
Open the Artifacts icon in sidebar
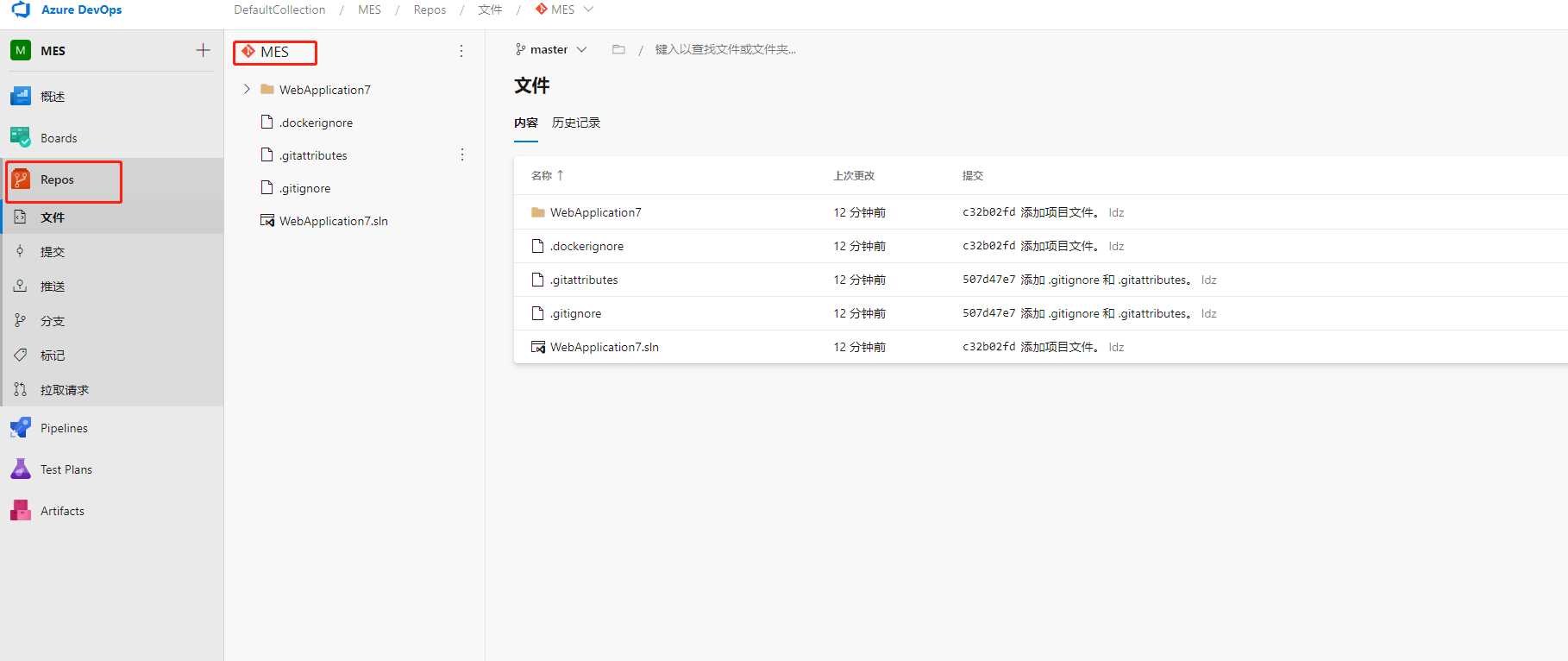pyautogui.click(x=21, y=511)
